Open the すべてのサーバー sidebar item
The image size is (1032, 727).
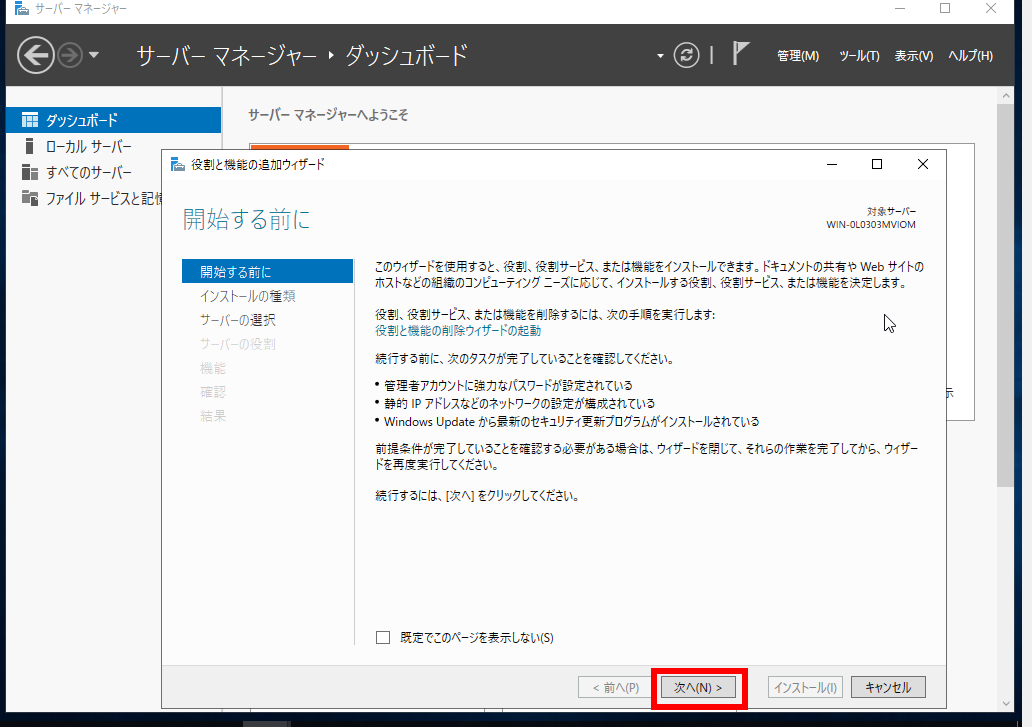[88, 172]
